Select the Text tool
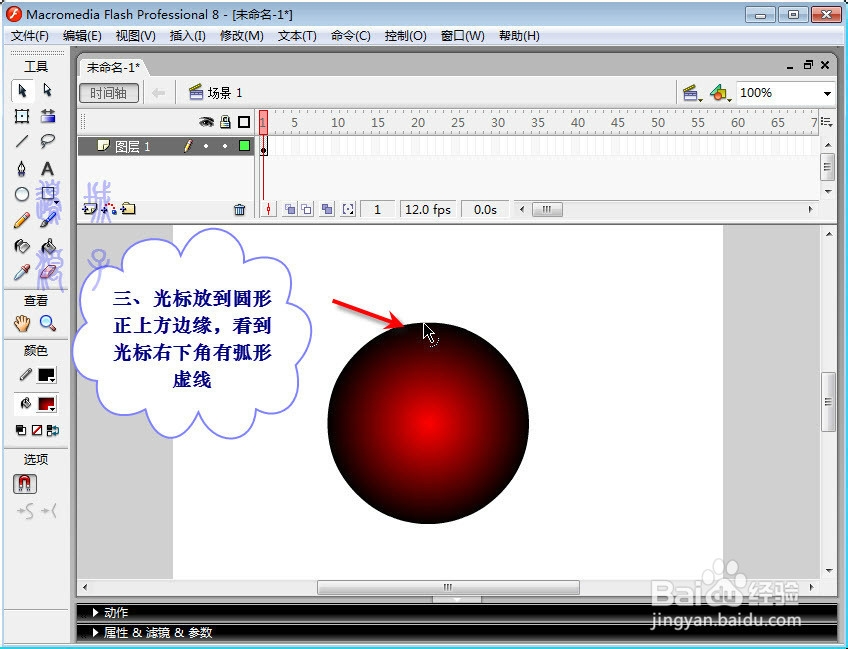This screenshot has height=649, width=848. coord(49,166)
